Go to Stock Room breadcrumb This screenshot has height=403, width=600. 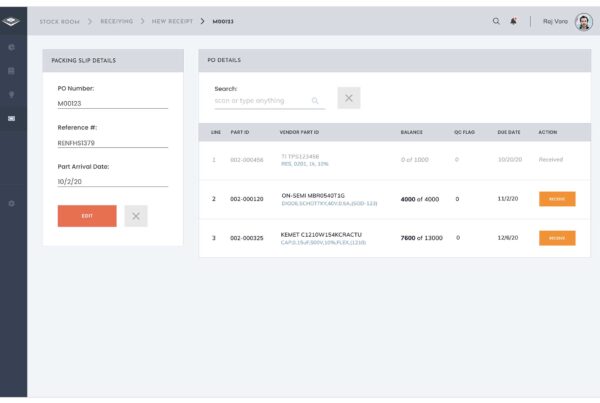pos(60,21)
